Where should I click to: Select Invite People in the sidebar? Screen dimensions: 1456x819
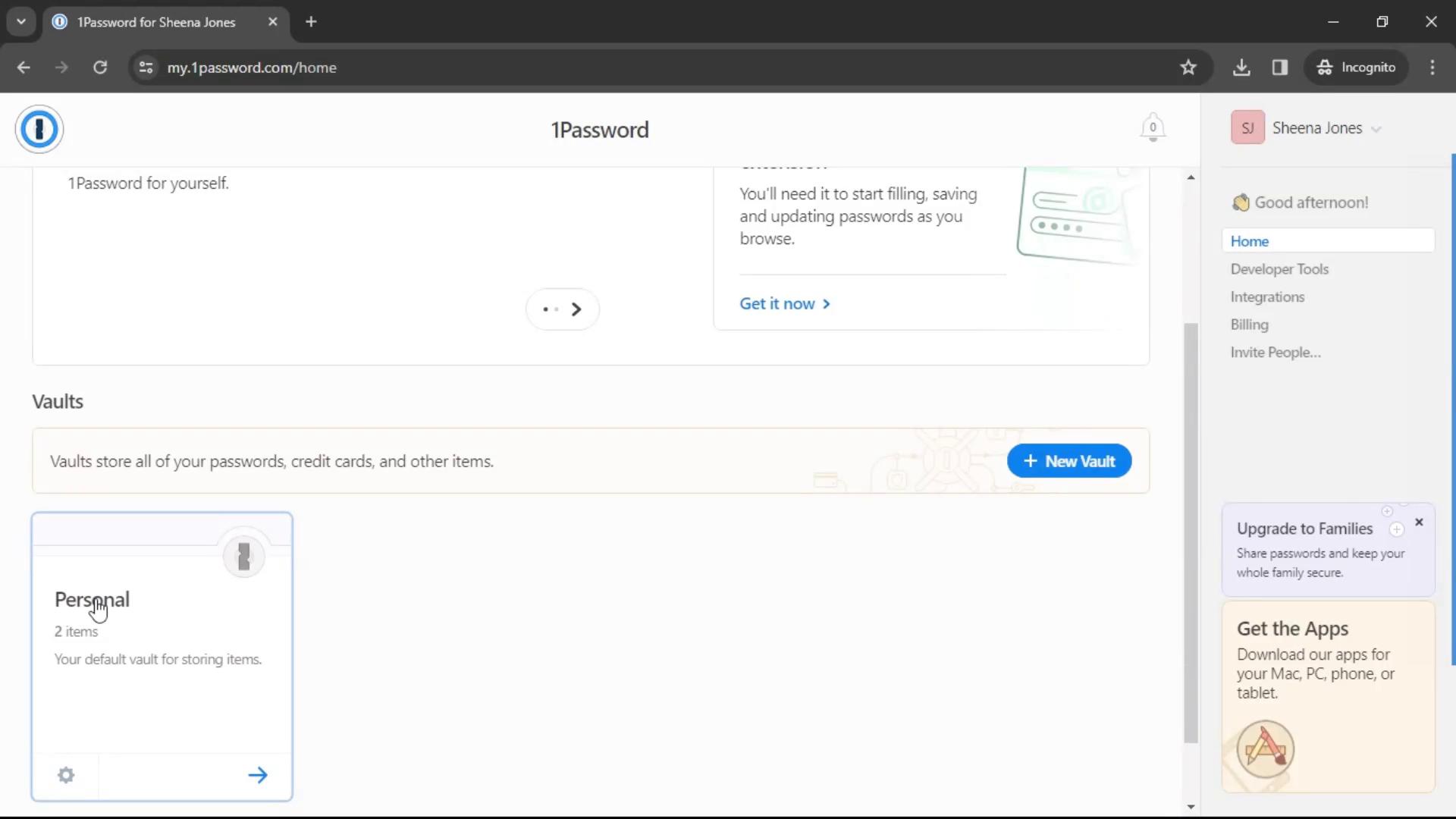(x=1276, y=353)
